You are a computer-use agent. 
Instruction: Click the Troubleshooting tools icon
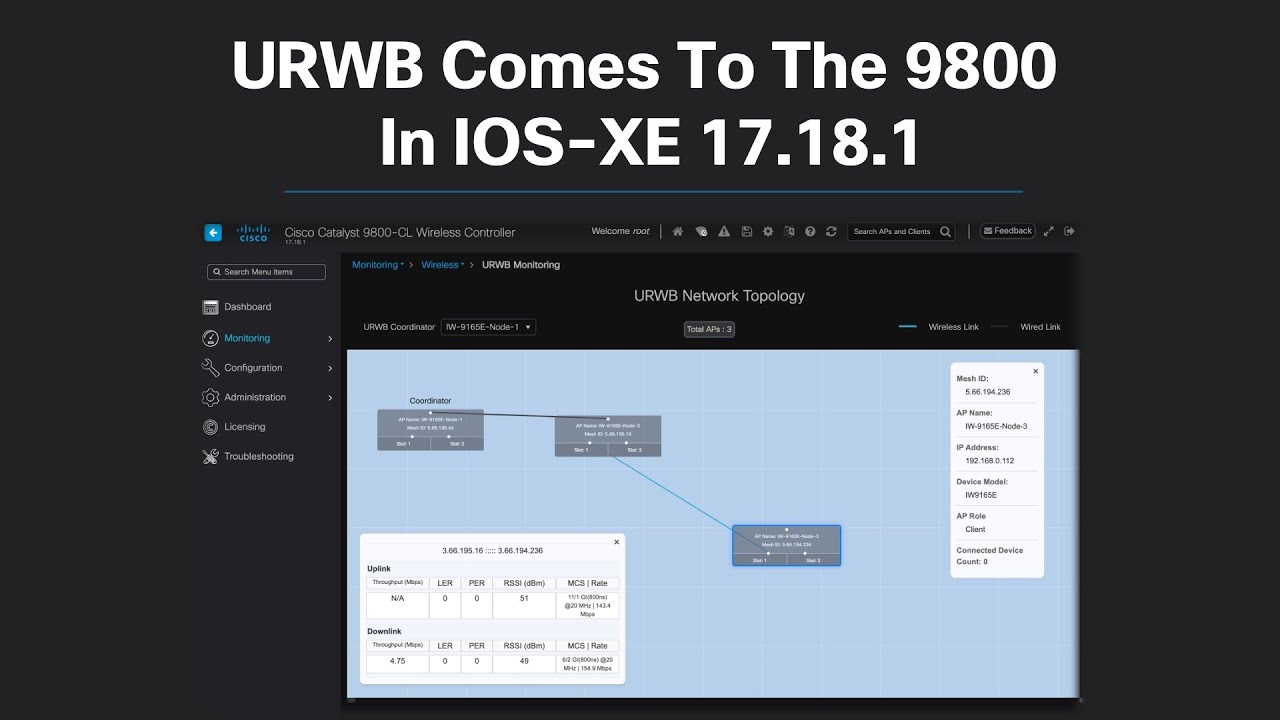pos(210,456)
